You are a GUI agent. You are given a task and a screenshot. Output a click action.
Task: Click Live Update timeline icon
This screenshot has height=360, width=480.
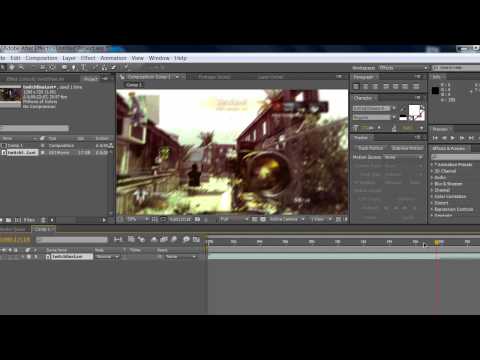tap(131, 239)
